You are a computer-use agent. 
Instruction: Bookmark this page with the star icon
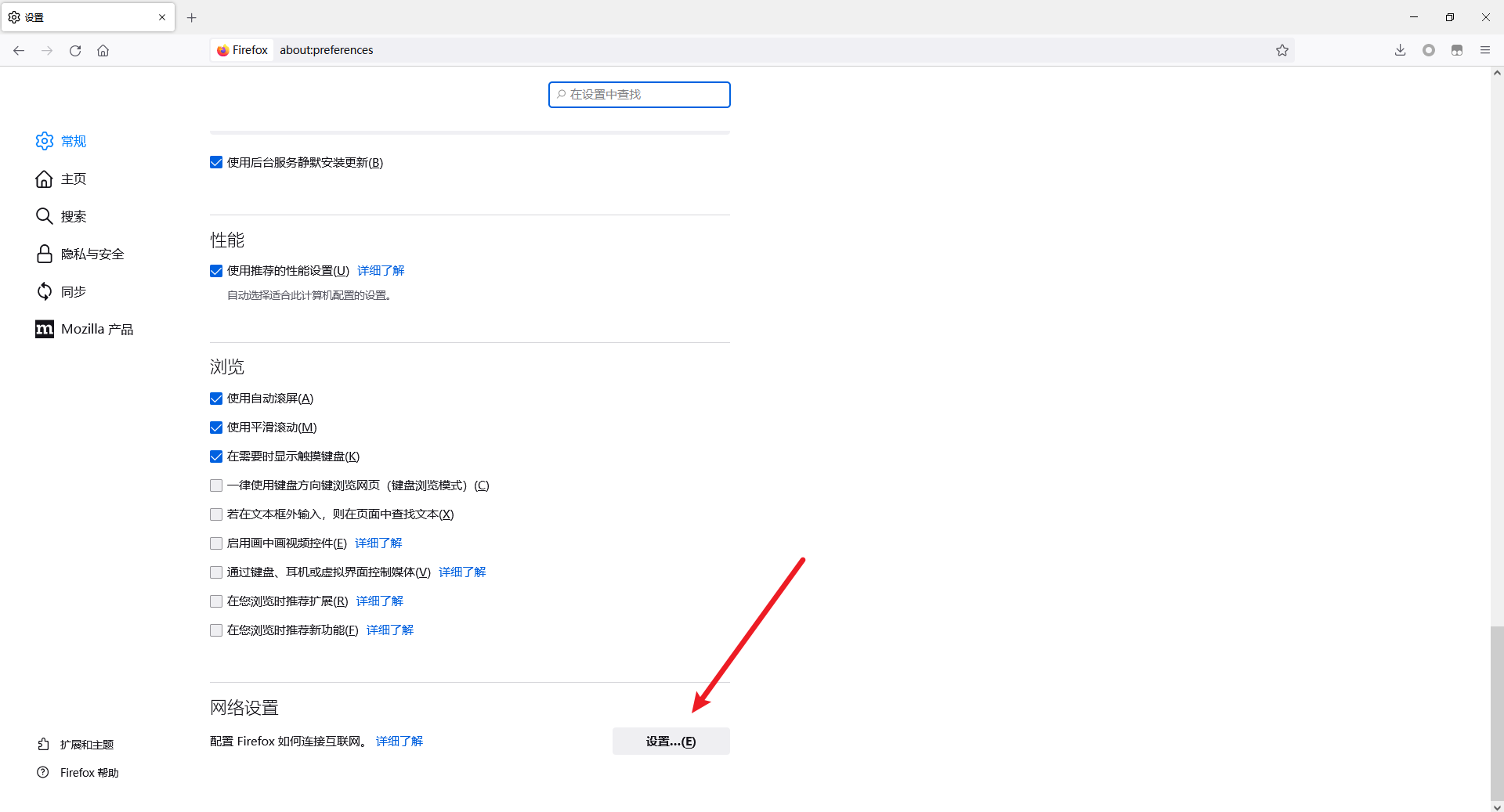(1282, 50)
